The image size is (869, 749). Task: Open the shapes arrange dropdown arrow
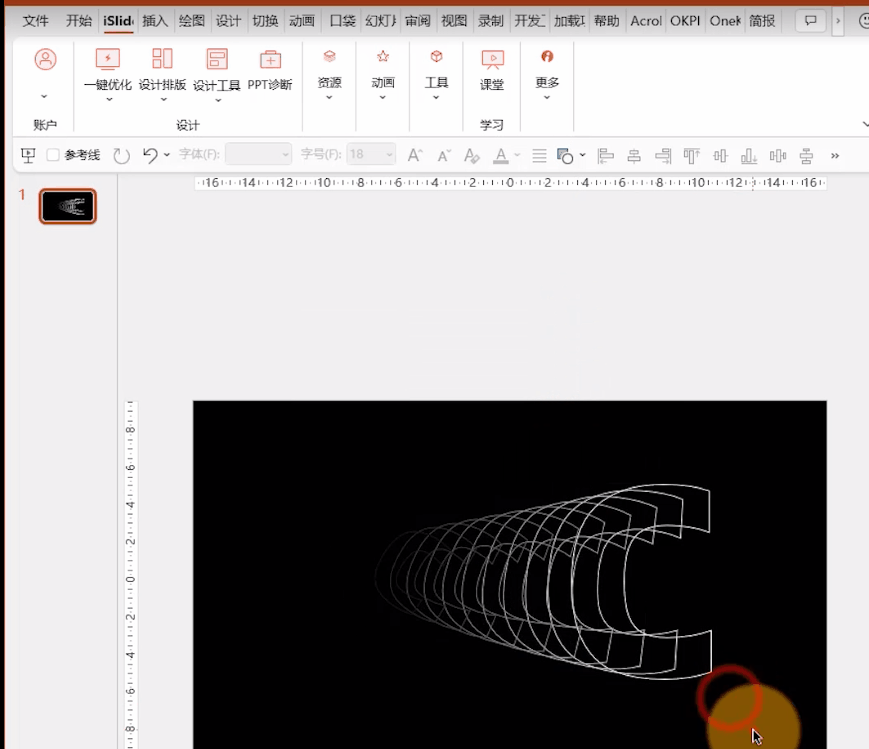click(x=582, y=155)
